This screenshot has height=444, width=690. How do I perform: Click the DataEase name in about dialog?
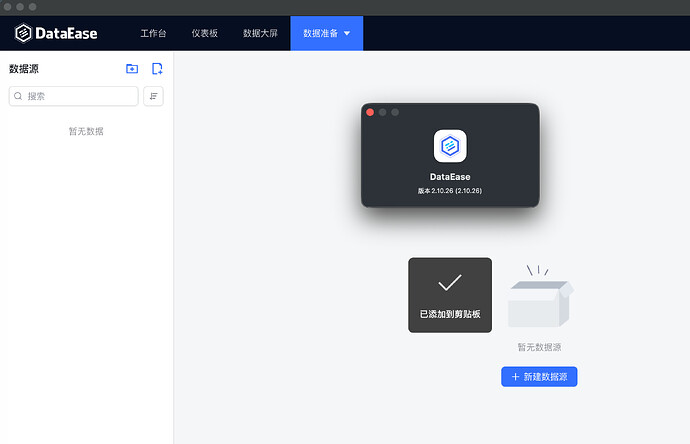450,177
